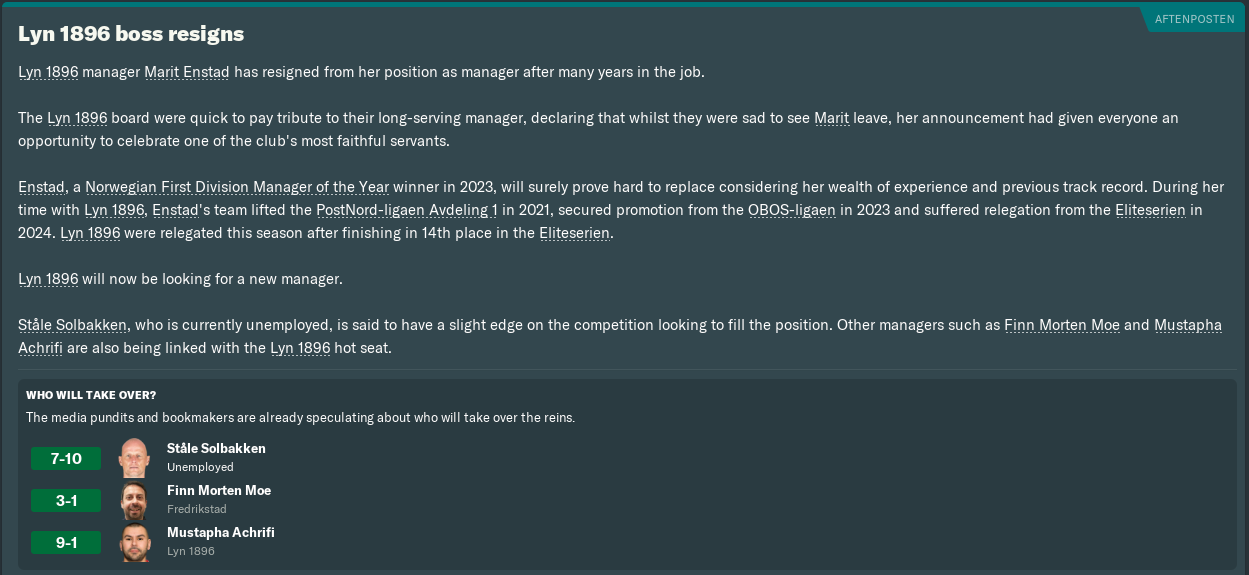Viewport: 1249px width, 575px height.
Task: Open the PostNord-ligaen Avdeling 1 link
Action: pyautogui.click(x=406, y=210)
